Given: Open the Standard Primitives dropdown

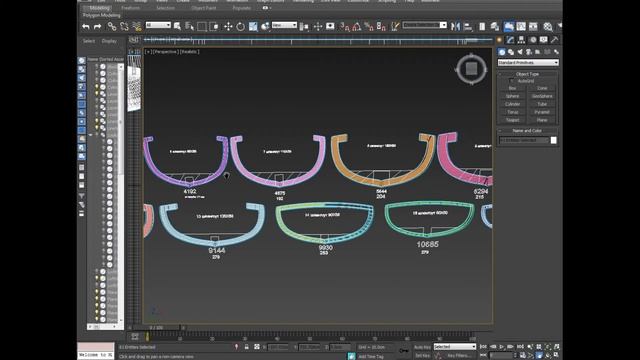Looking at the screenshot, I should coord(528,62).
